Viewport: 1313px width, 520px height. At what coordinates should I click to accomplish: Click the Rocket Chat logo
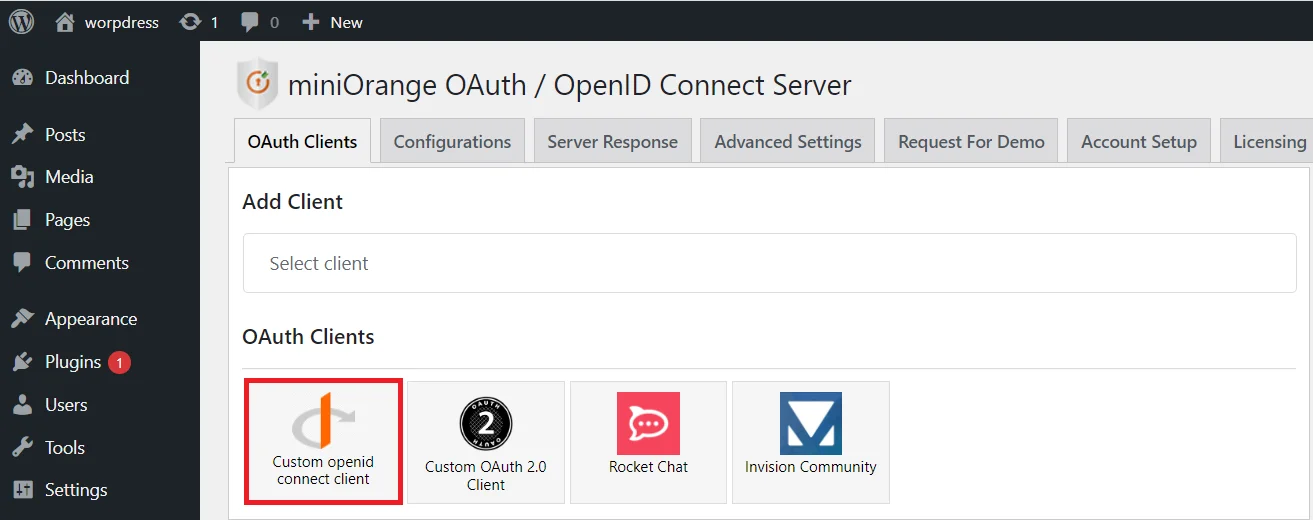(x=648, y=423)
